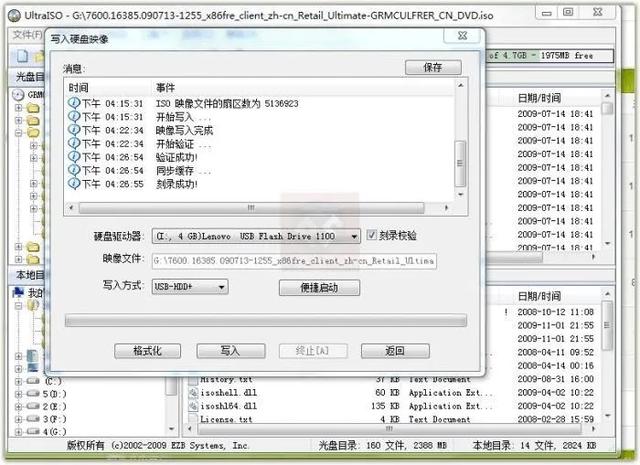
Task: Click the 光盘目录 160 文件 status text
Action: pos(382,445)
